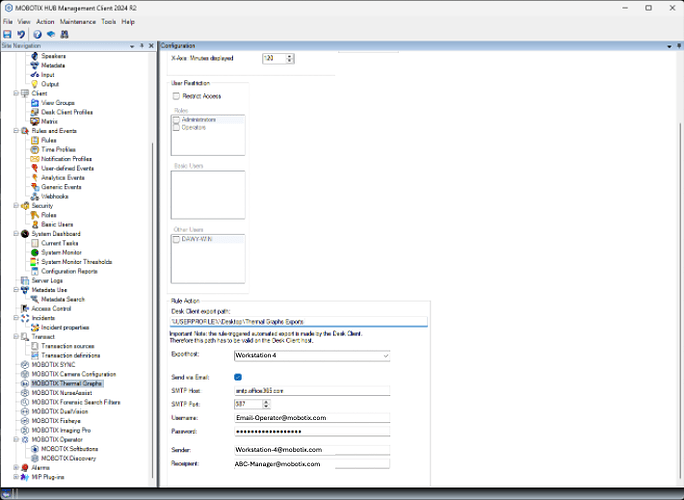Select MOBOTIX Discovery tree item
684x500 pixels.
click(x=68, y=458)
